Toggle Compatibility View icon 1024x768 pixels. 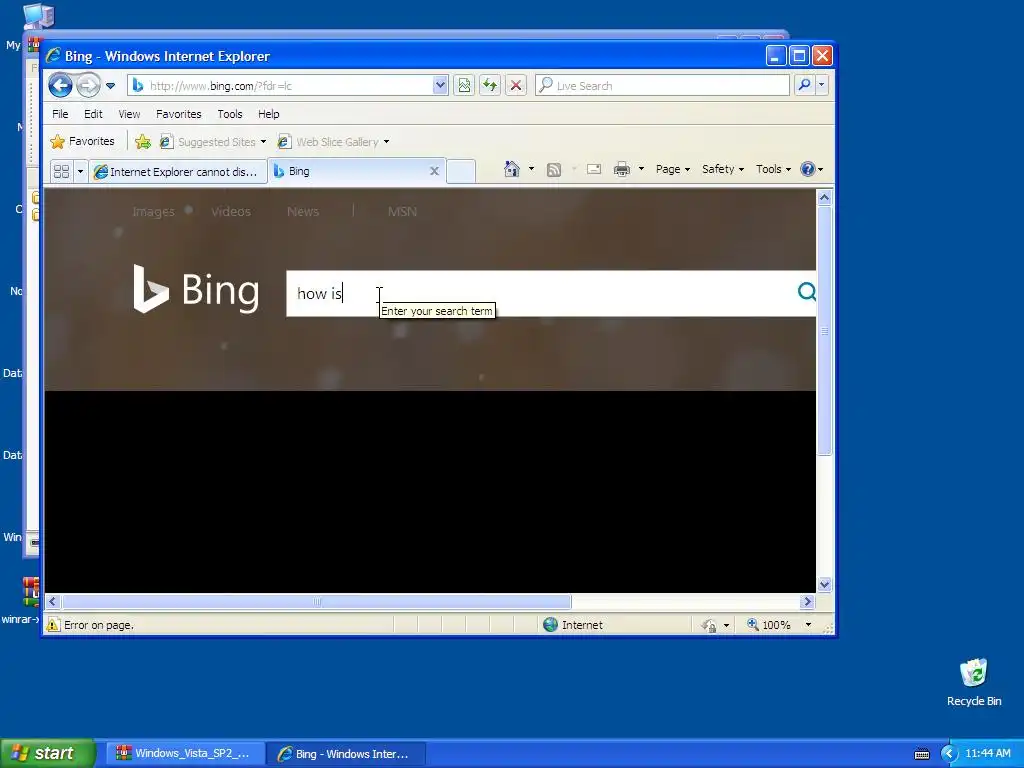point(464,85)
